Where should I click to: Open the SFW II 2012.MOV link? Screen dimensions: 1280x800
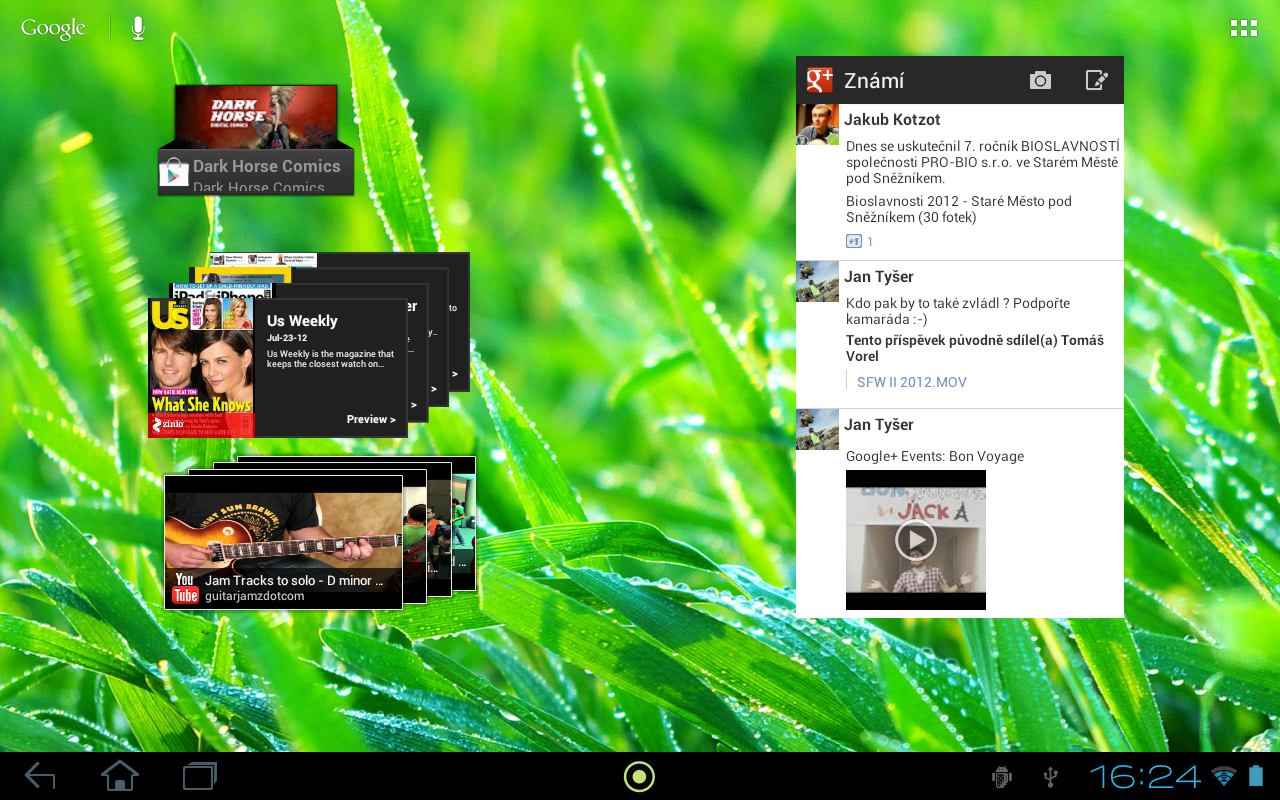[911, 381]
